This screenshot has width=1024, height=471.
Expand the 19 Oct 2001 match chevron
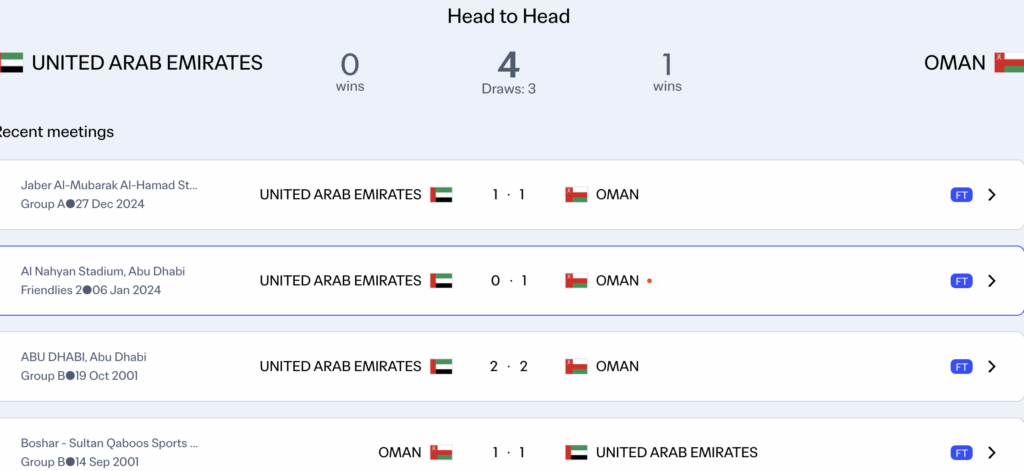(x=992, y=367)
